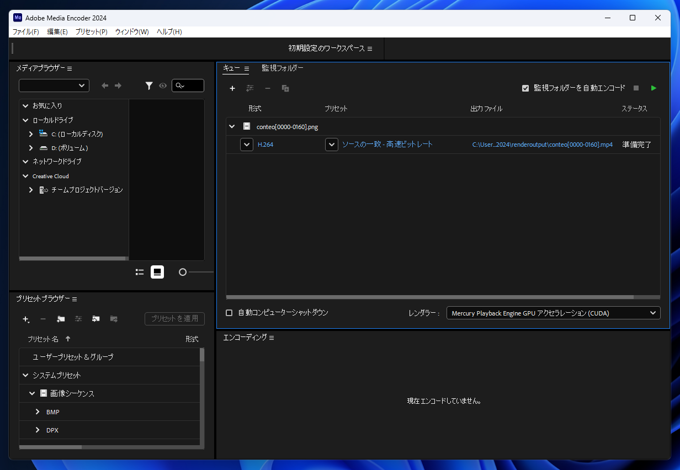
Task: Expand the C: local disk tree node
Action: 31,134
